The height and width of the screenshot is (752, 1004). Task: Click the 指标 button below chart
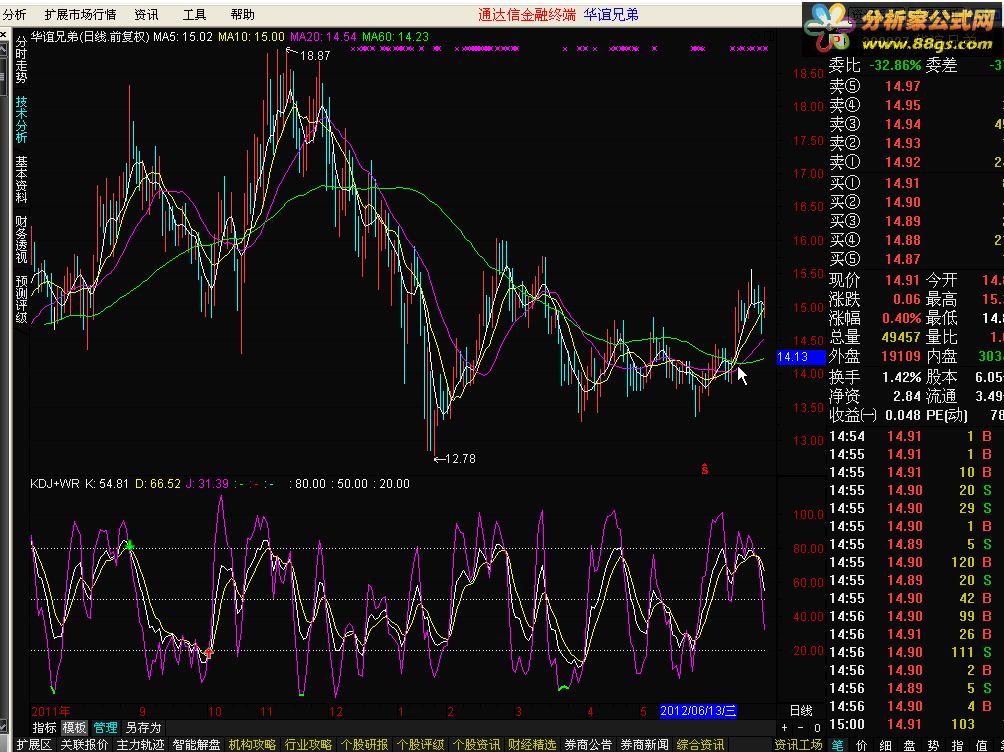44,728
